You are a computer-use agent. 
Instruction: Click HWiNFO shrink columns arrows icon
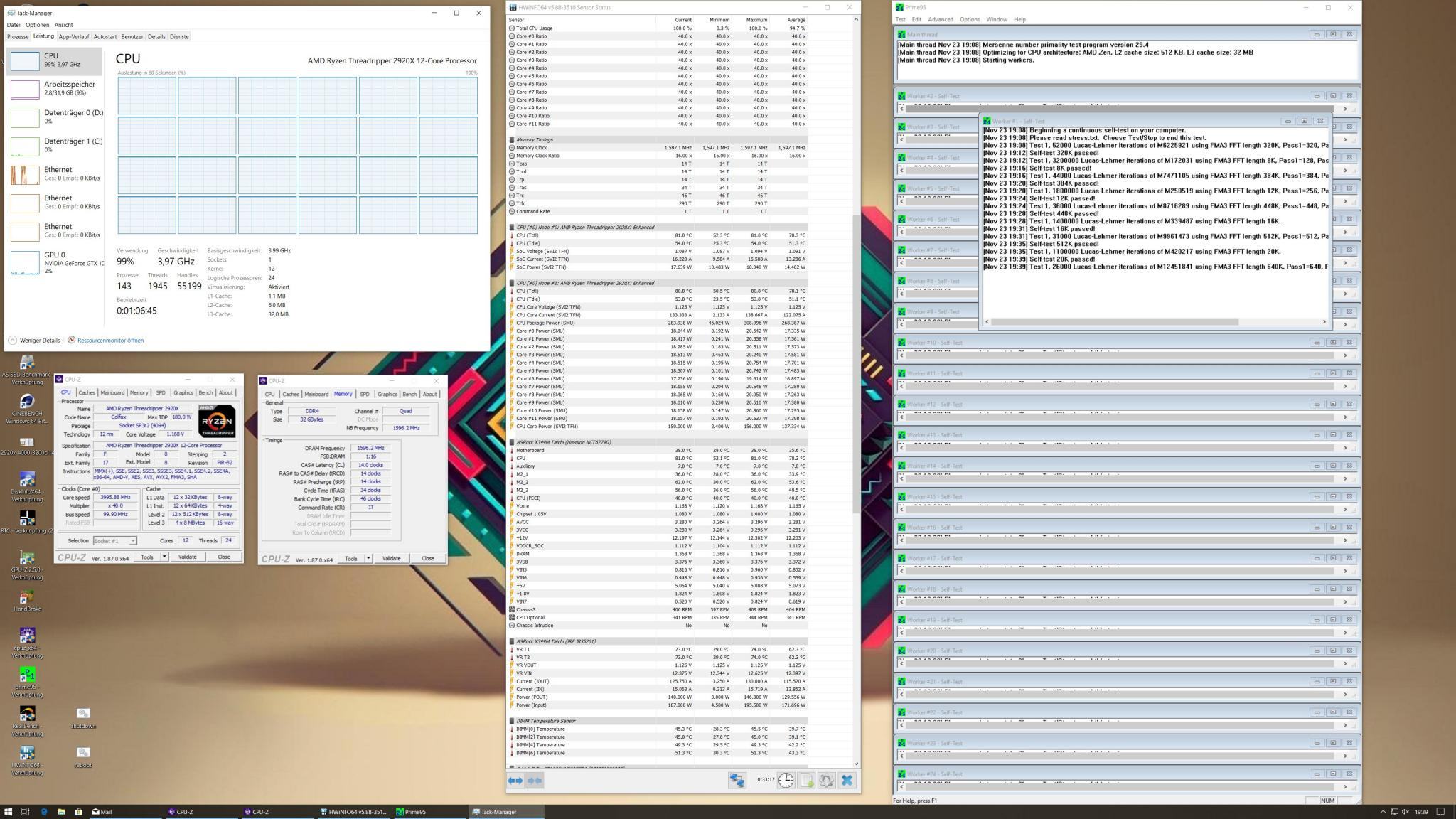(x=535, y=780)
